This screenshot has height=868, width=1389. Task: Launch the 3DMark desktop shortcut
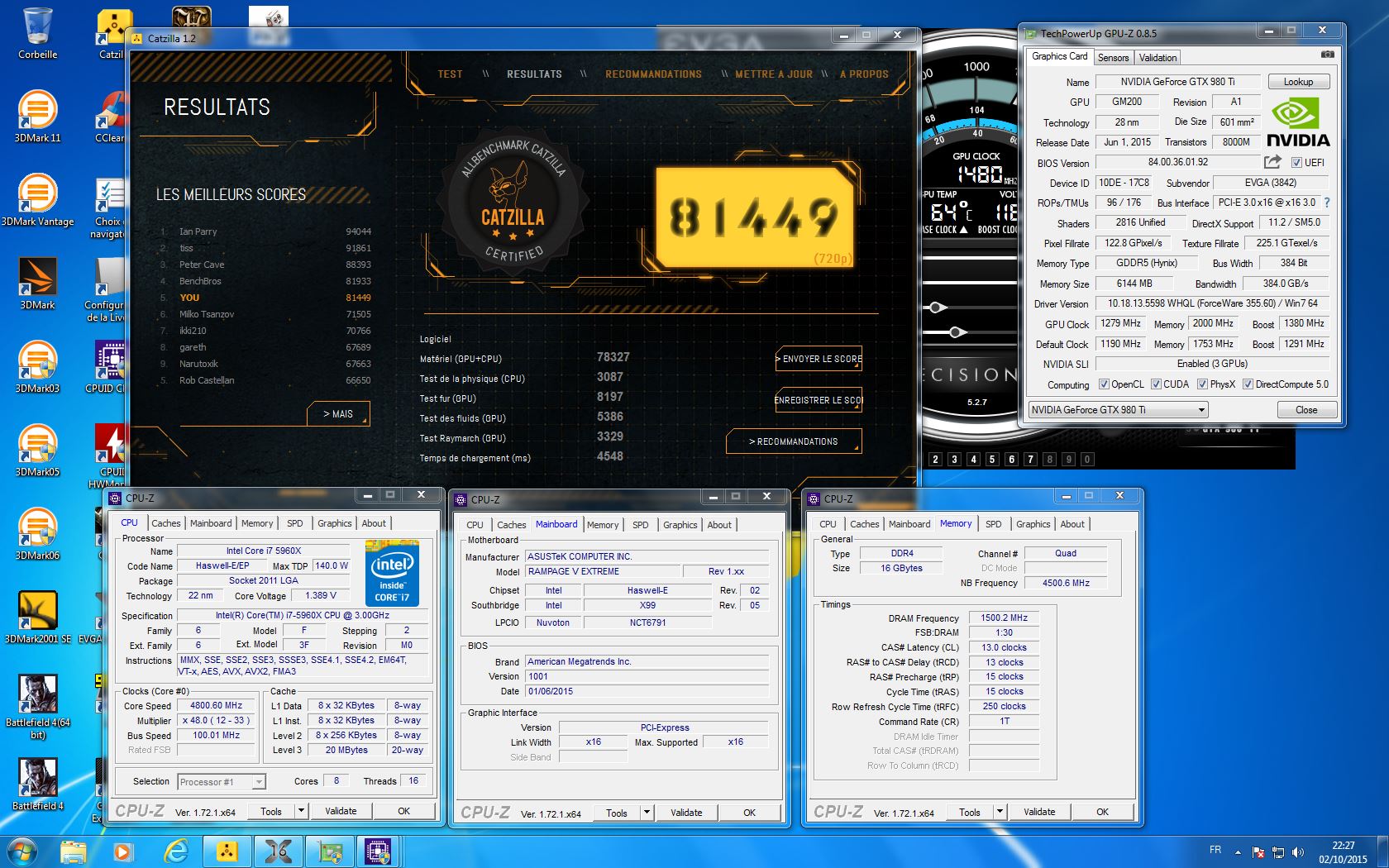coord(37,284)
